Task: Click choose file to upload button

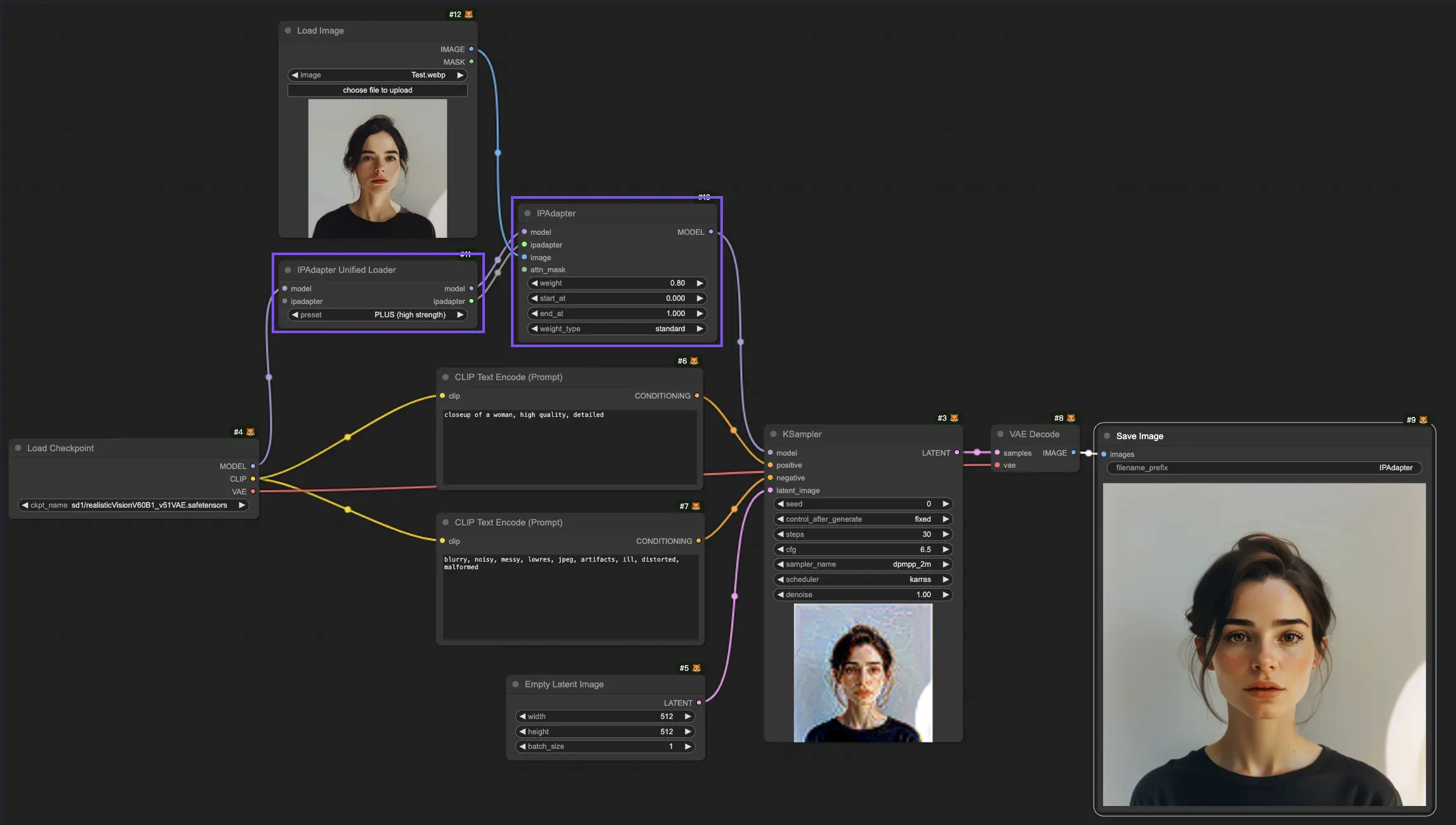Action: [x=377, y=90]
